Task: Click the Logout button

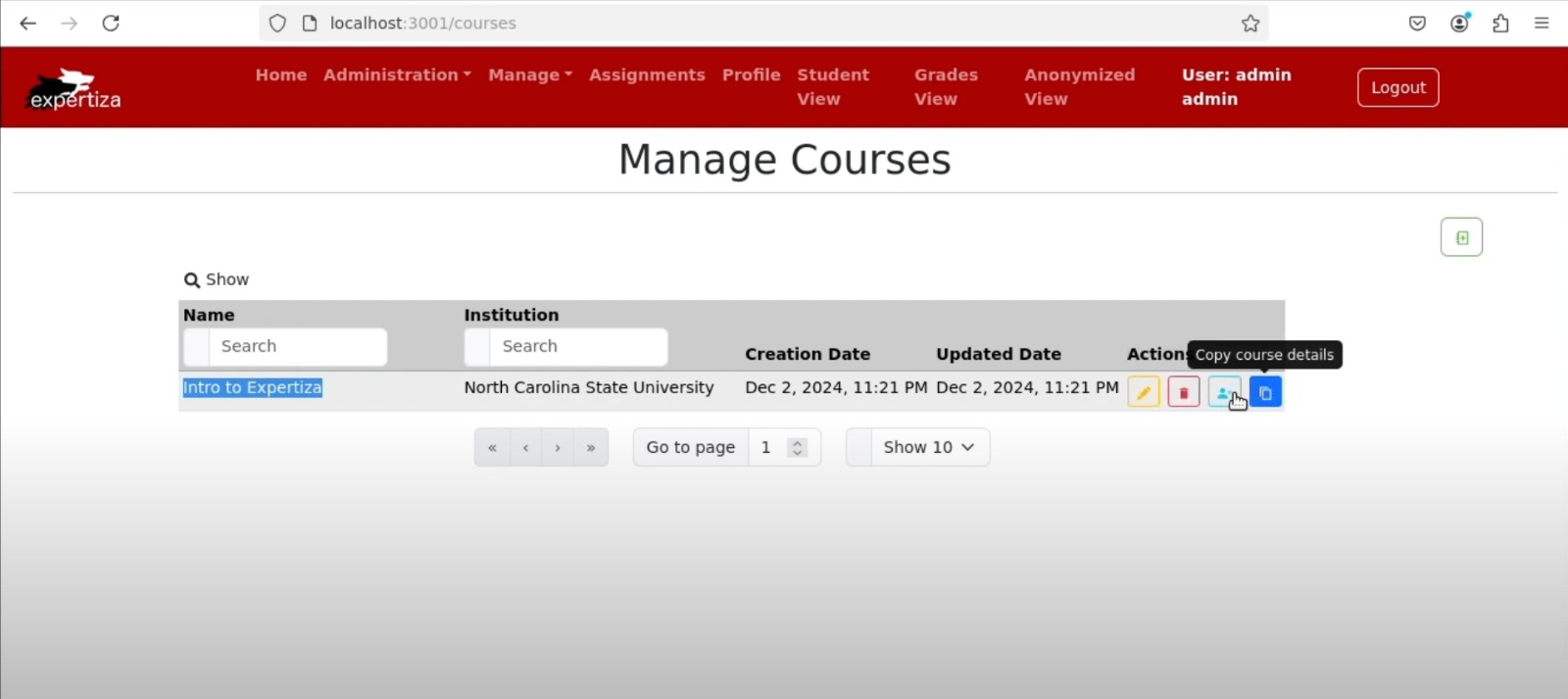Action: (1397, 88)
